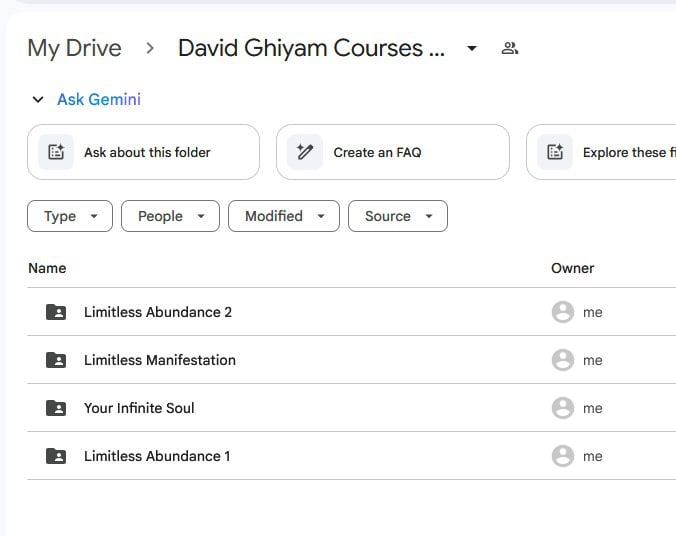Click the sparkle icon on Create an FAQ

(x=305, y=152)
